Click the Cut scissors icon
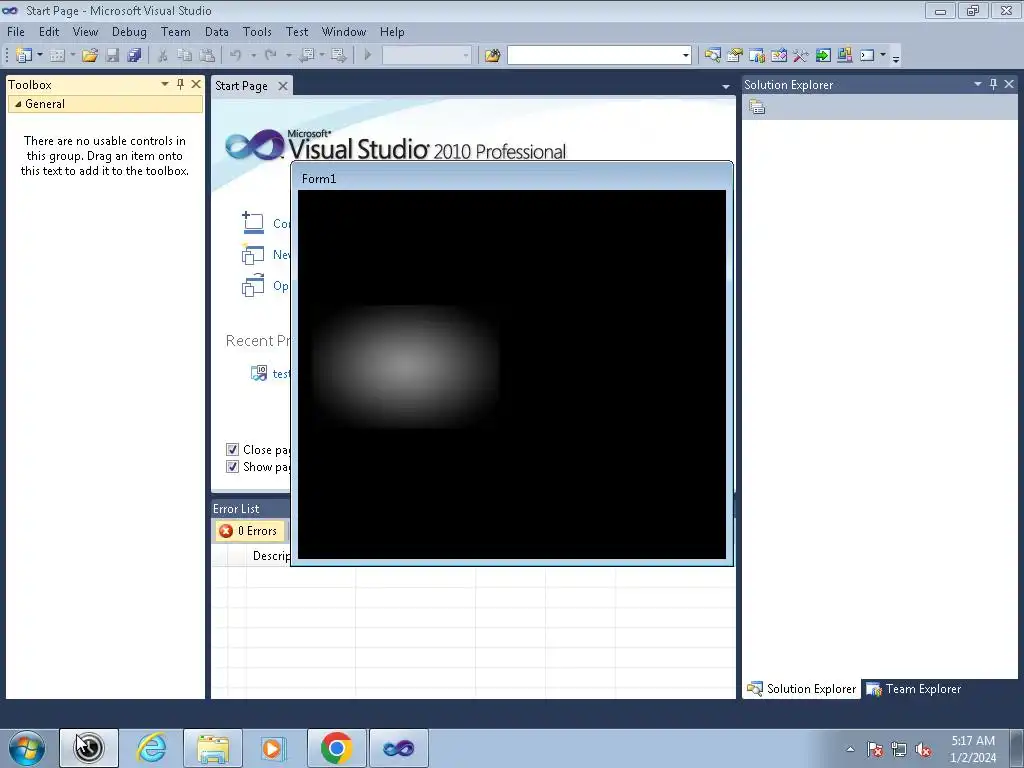1024x768 pixels. coord(163,56)
